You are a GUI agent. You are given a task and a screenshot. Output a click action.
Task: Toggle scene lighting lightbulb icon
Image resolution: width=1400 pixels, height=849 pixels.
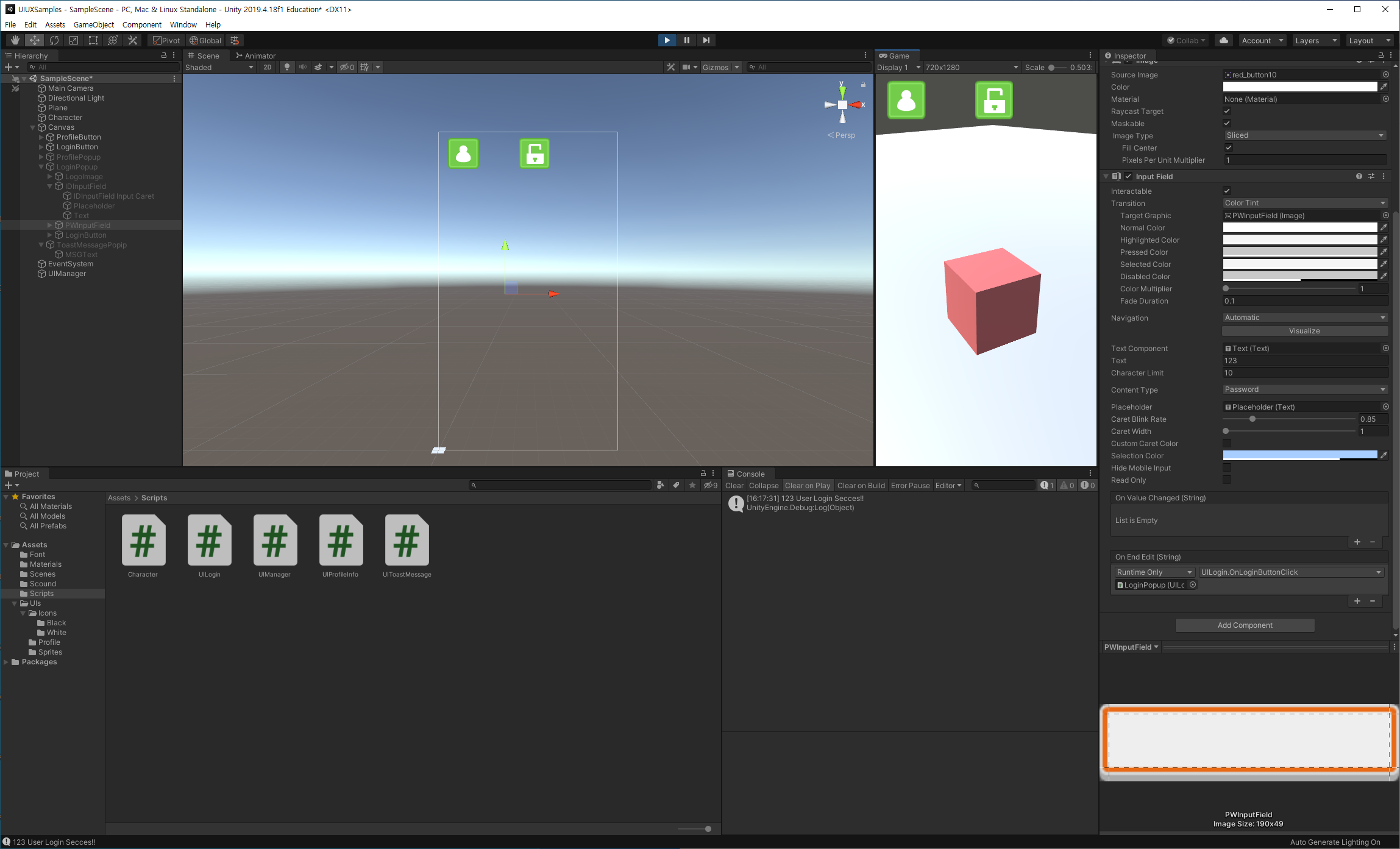[286, 67]
